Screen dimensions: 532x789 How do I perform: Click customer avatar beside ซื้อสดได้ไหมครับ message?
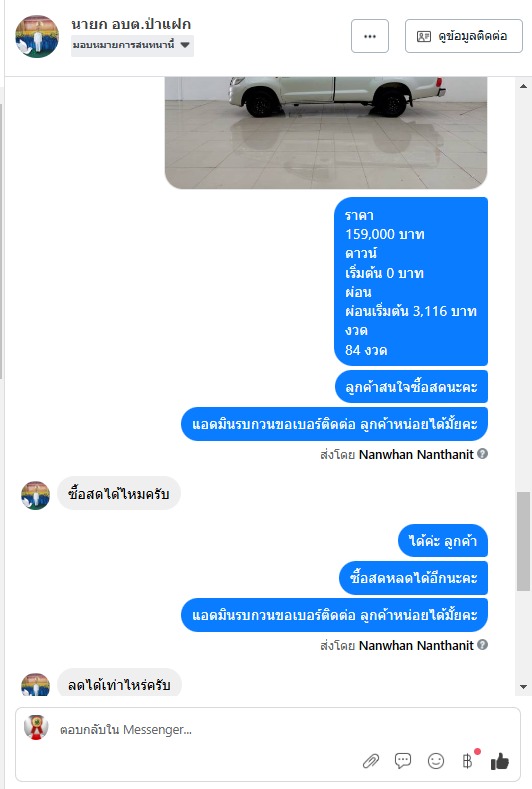(35, 495)
